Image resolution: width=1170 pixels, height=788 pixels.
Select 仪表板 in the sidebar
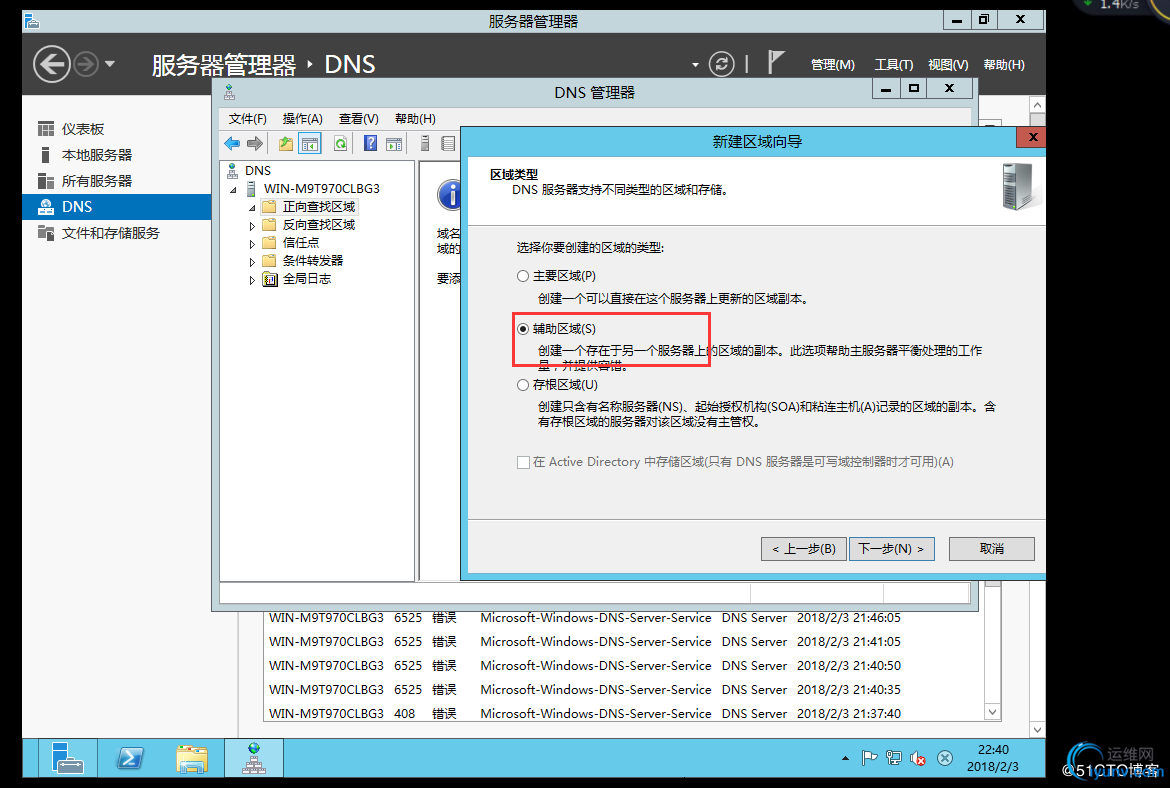[116, 129]
